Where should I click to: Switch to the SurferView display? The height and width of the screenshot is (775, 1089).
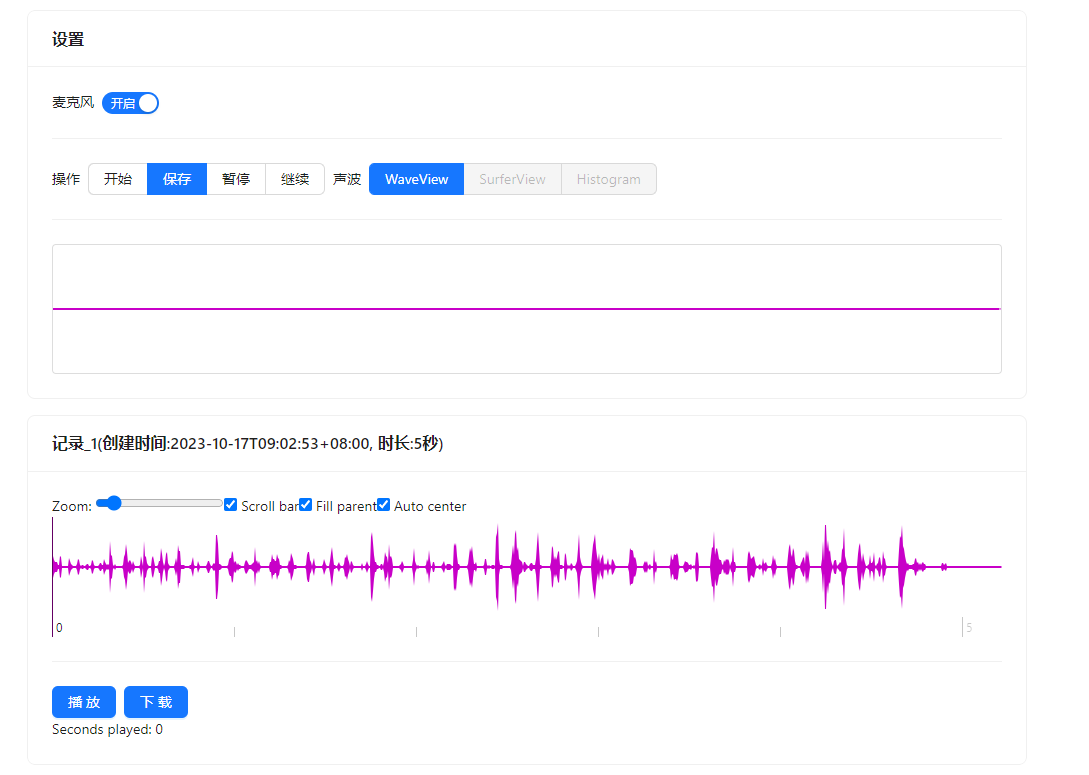click(512, 179)
